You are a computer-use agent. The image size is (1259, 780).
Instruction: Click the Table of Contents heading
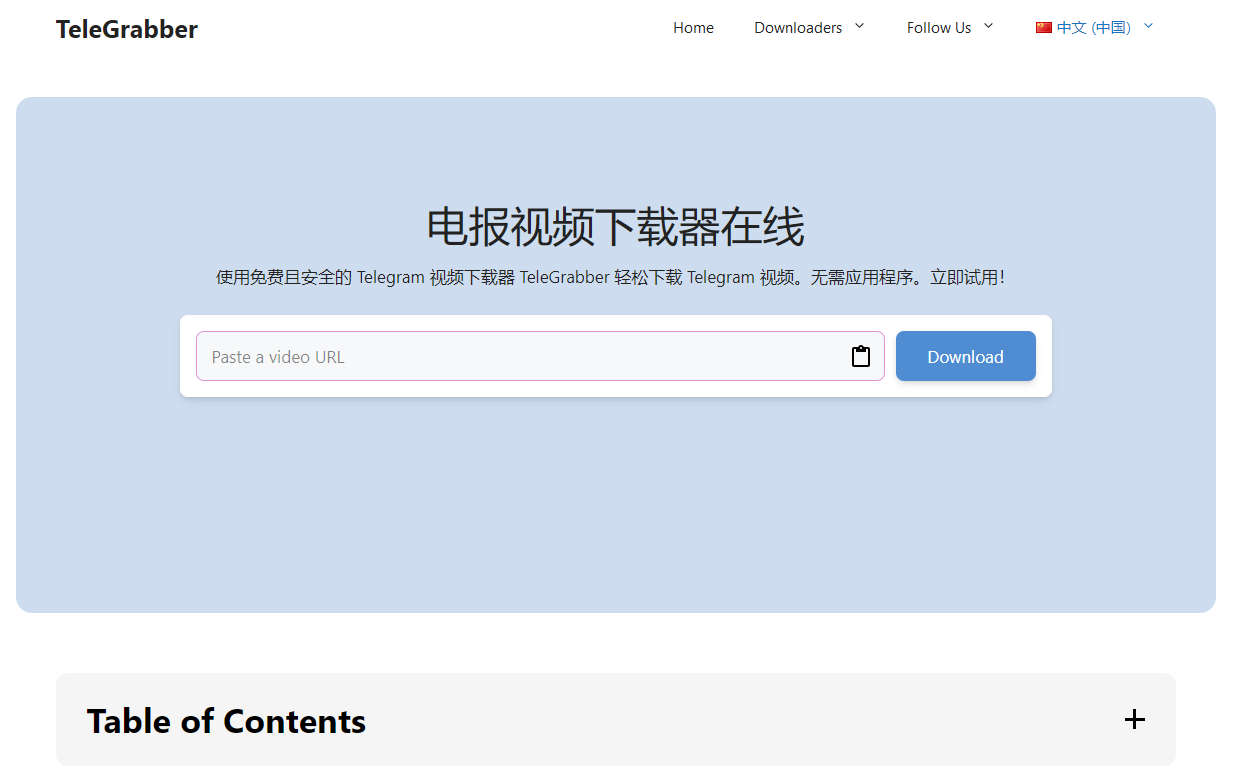coord(226,721)
